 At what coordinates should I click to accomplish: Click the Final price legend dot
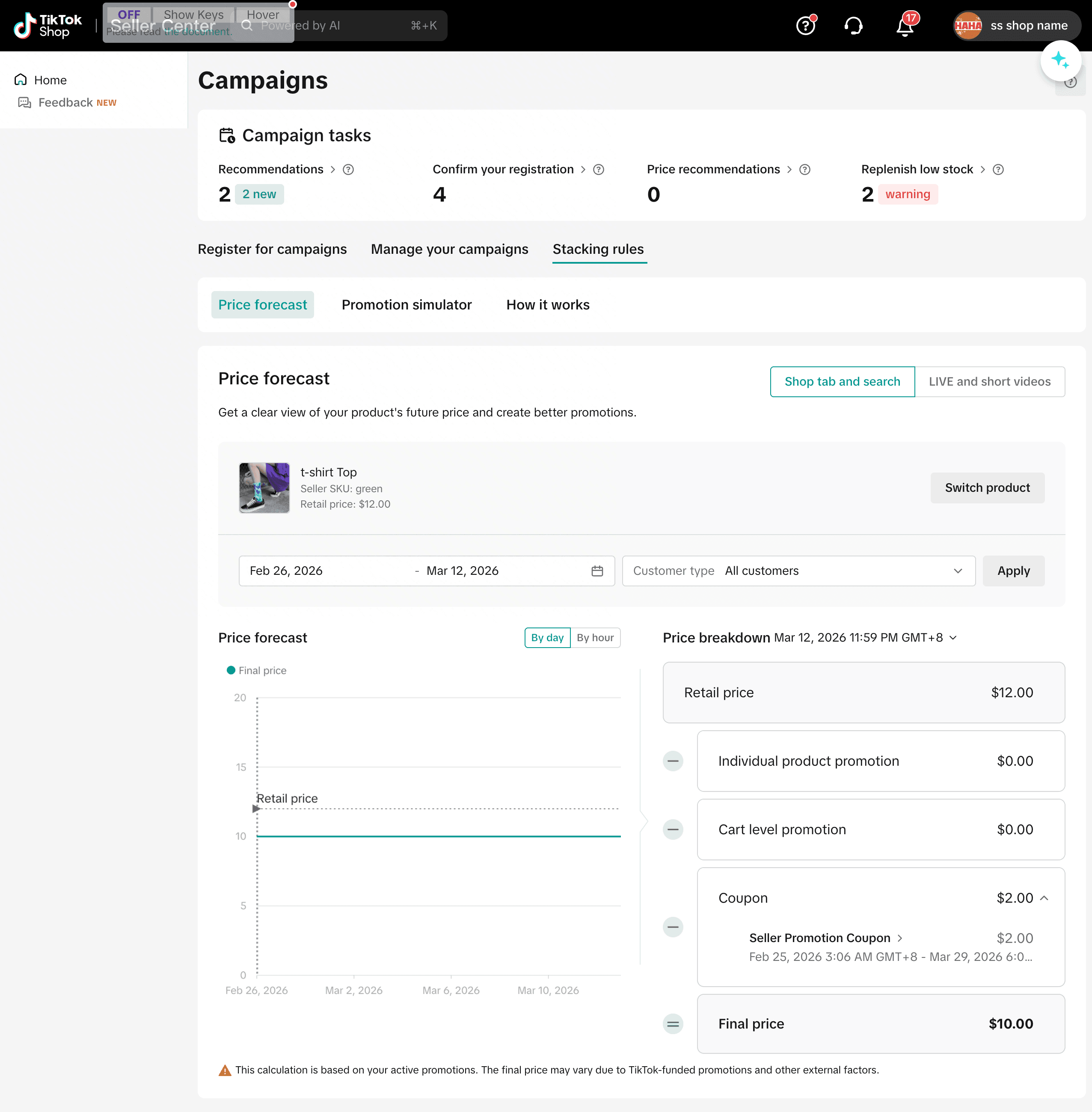coord(231,670)
